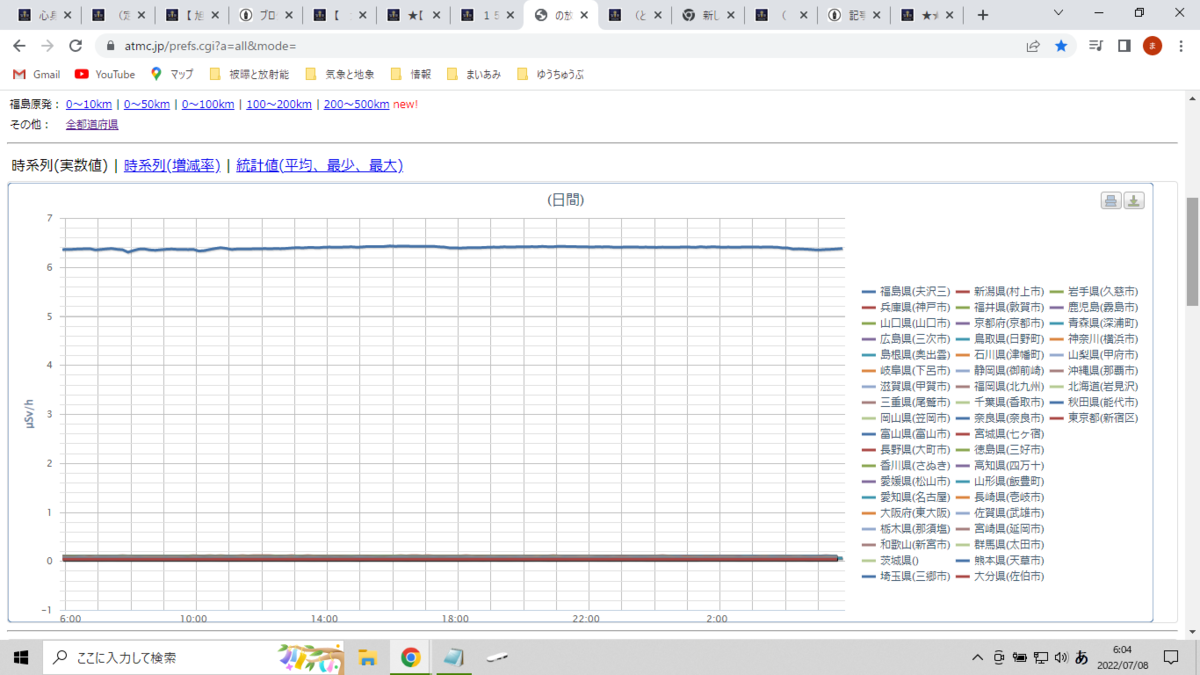Screen dimensions: 1200x675
Task: Open YouTube bookmark
Action: [105, 74]
